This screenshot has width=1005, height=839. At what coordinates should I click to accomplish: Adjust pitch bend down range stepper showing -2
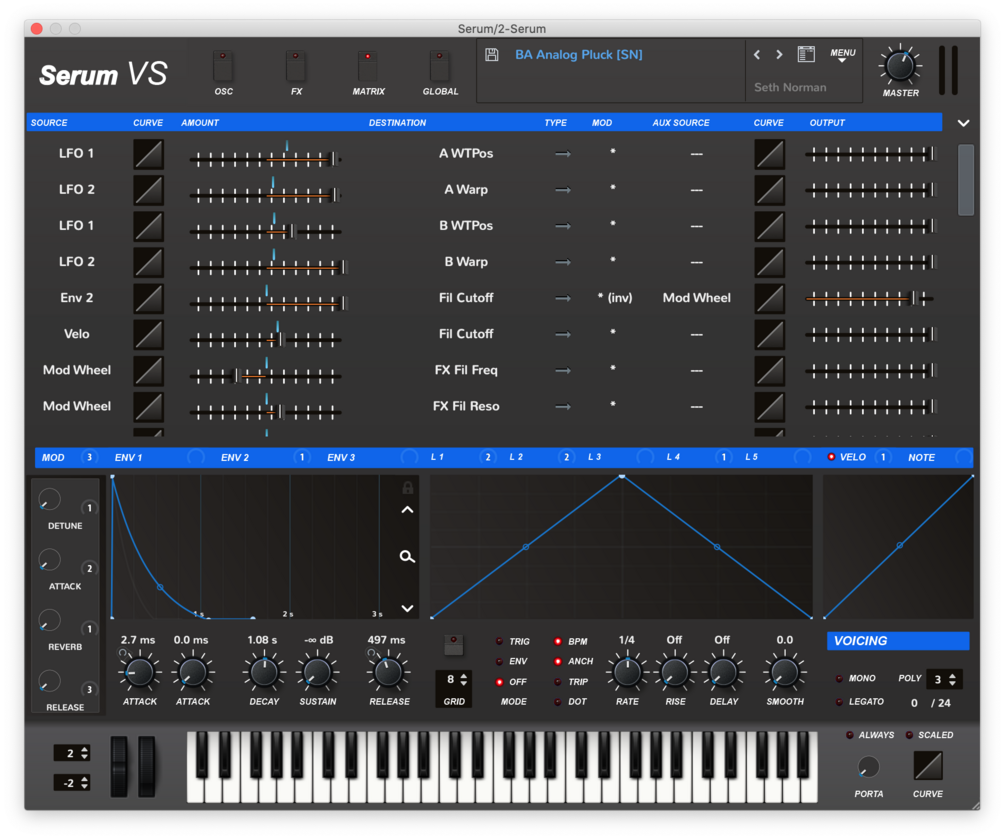click(x=84, y=783)
